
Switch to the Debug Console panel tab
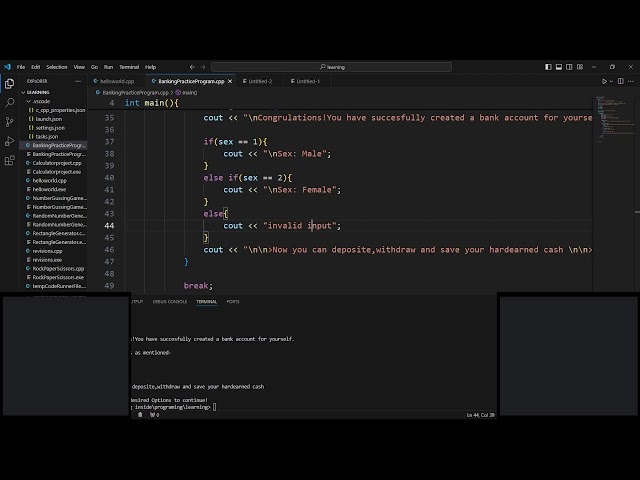coord(169,302)
